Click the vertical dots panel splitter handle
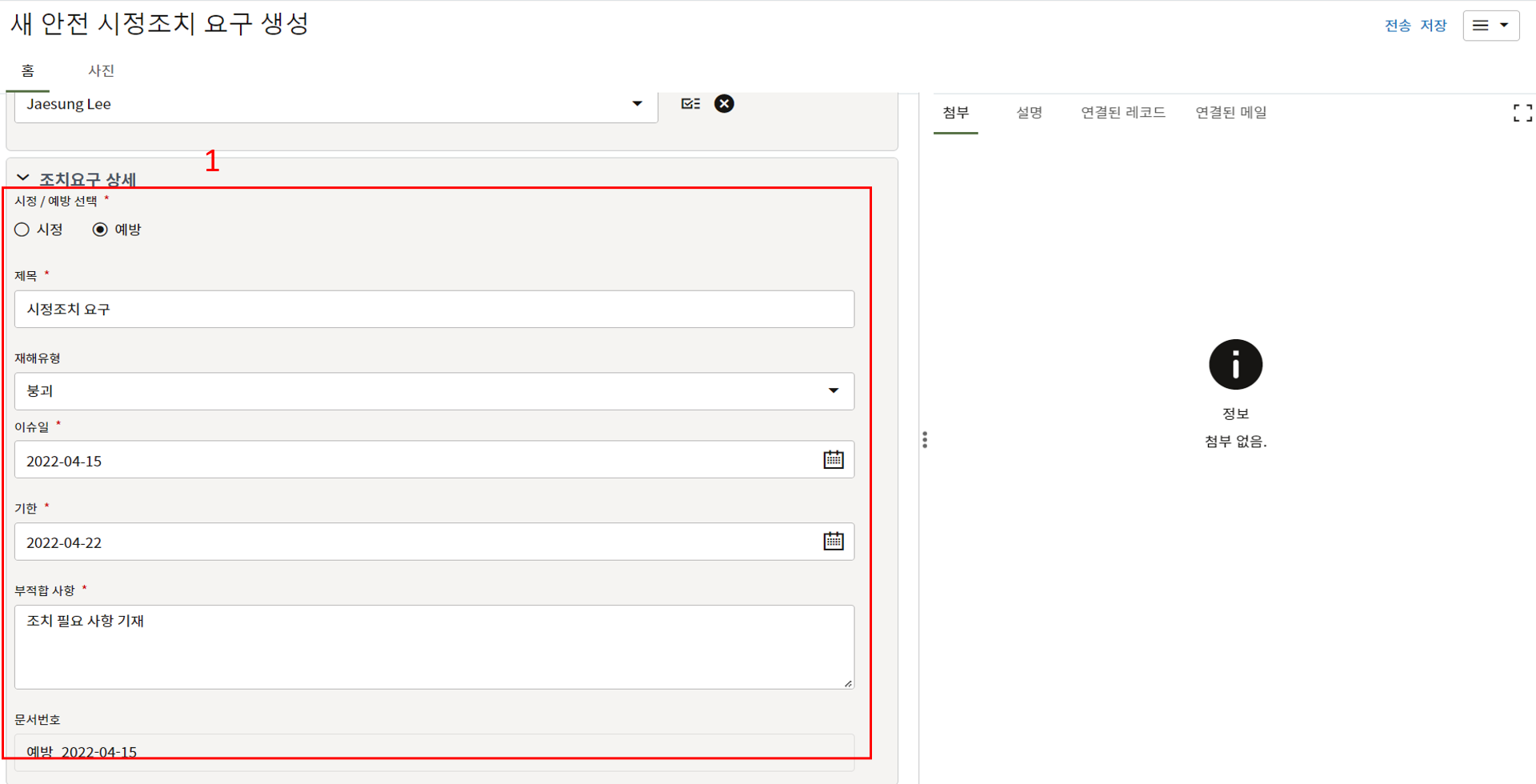This screenshot has height=784, width=1536. coord(925,440)
